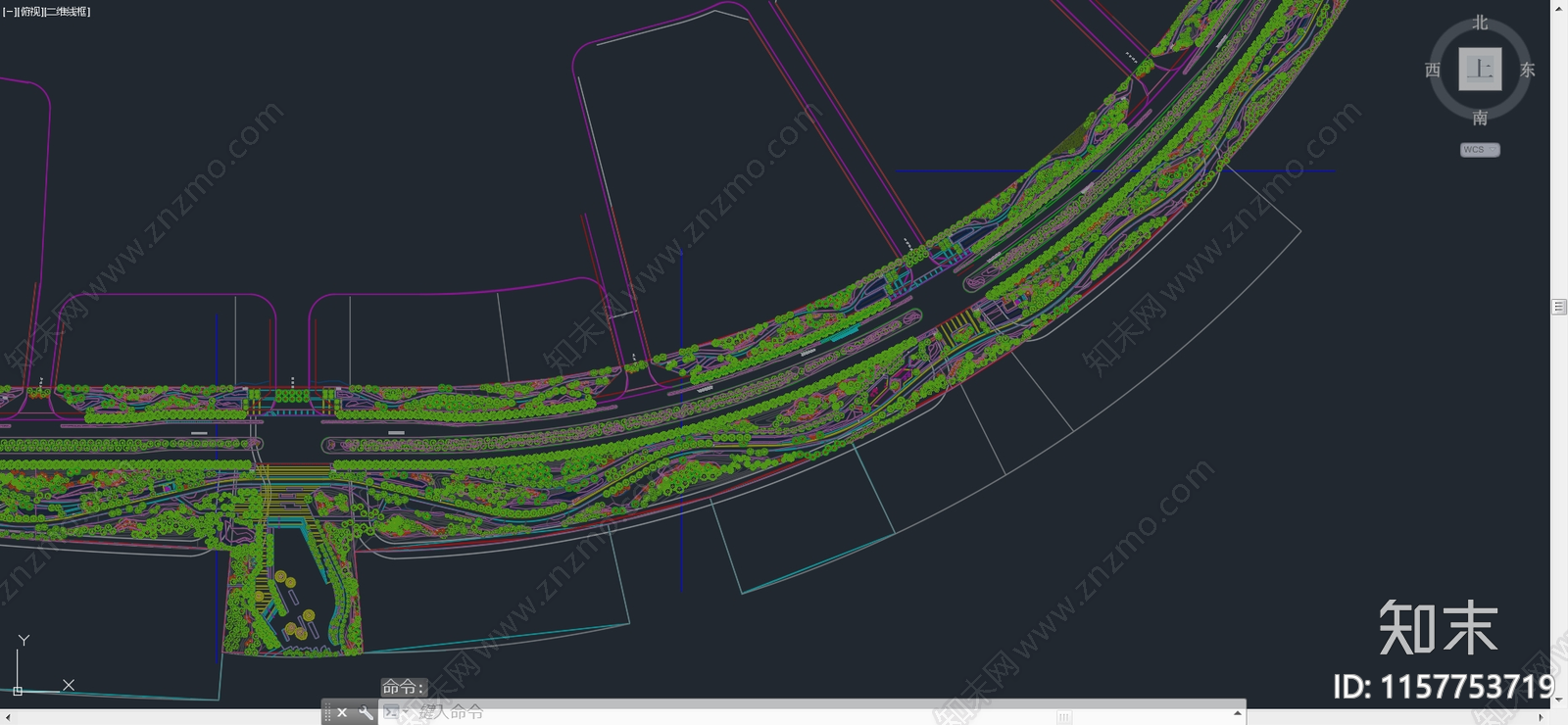The width and height of the screenshot is (1568, 725).
Task: Click the scroll down arrow at bottom right
Action: click(1559, 701)
